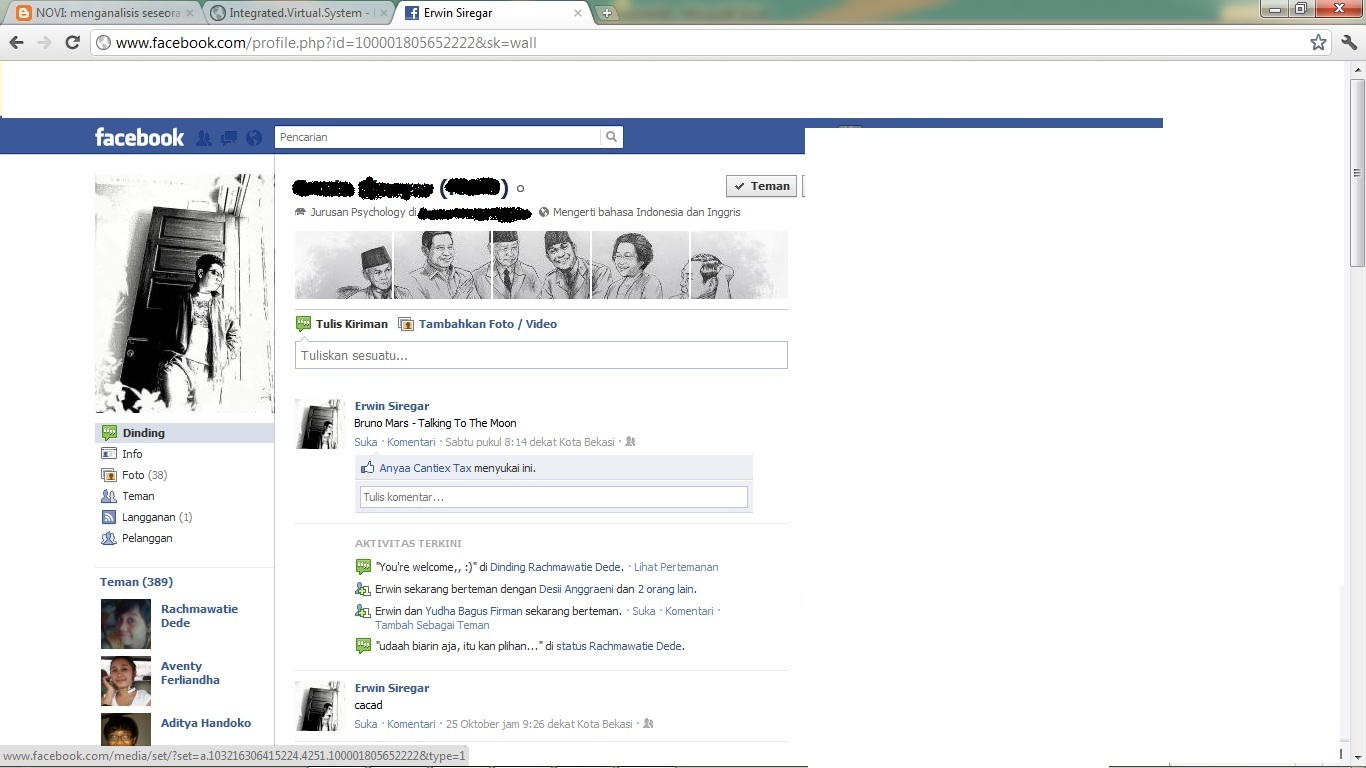Click Rachmawatie Dede friend thumbnail

coord(126,624)
